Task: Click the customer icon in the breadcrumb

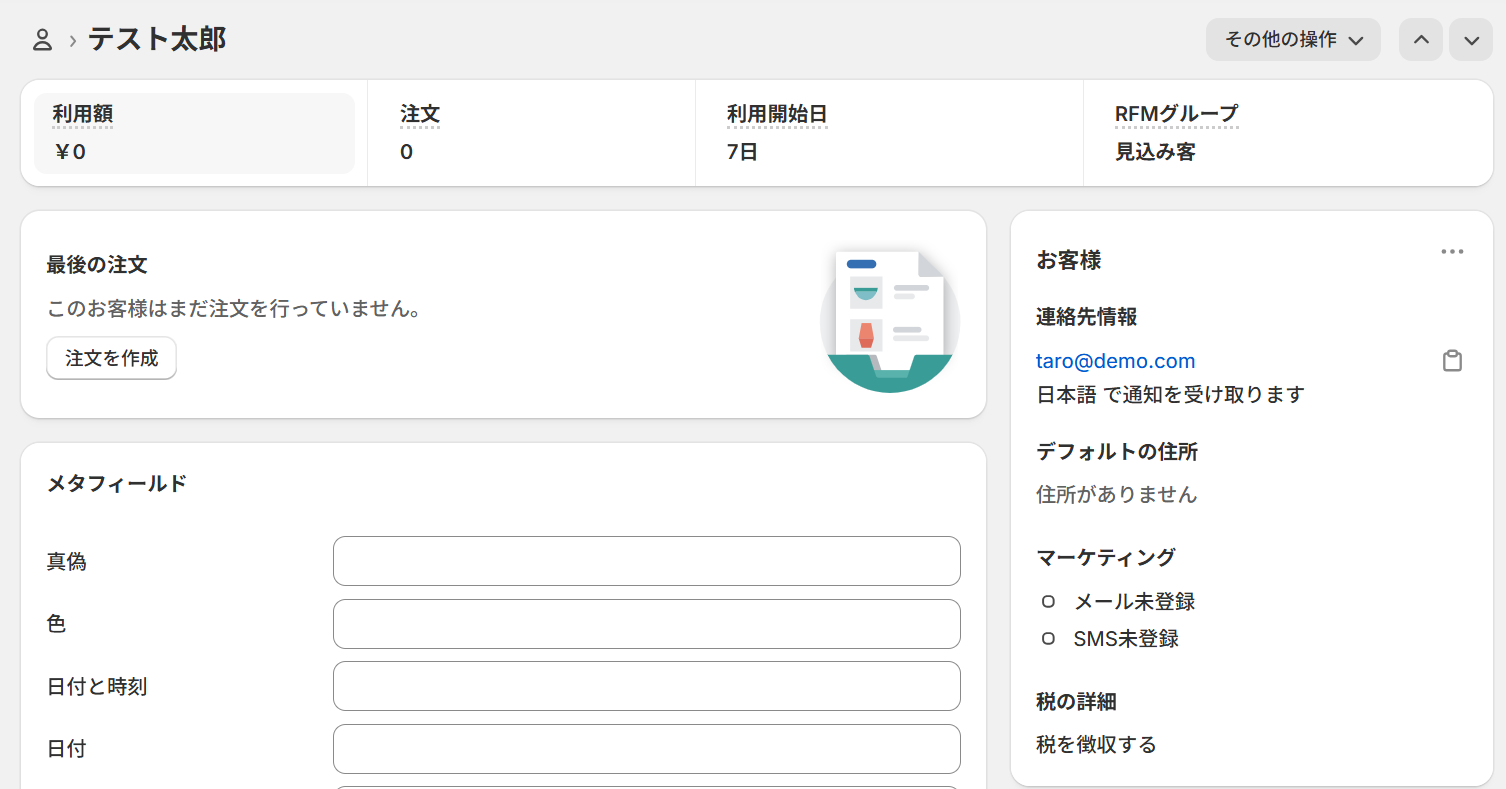Action: point(42,40)
